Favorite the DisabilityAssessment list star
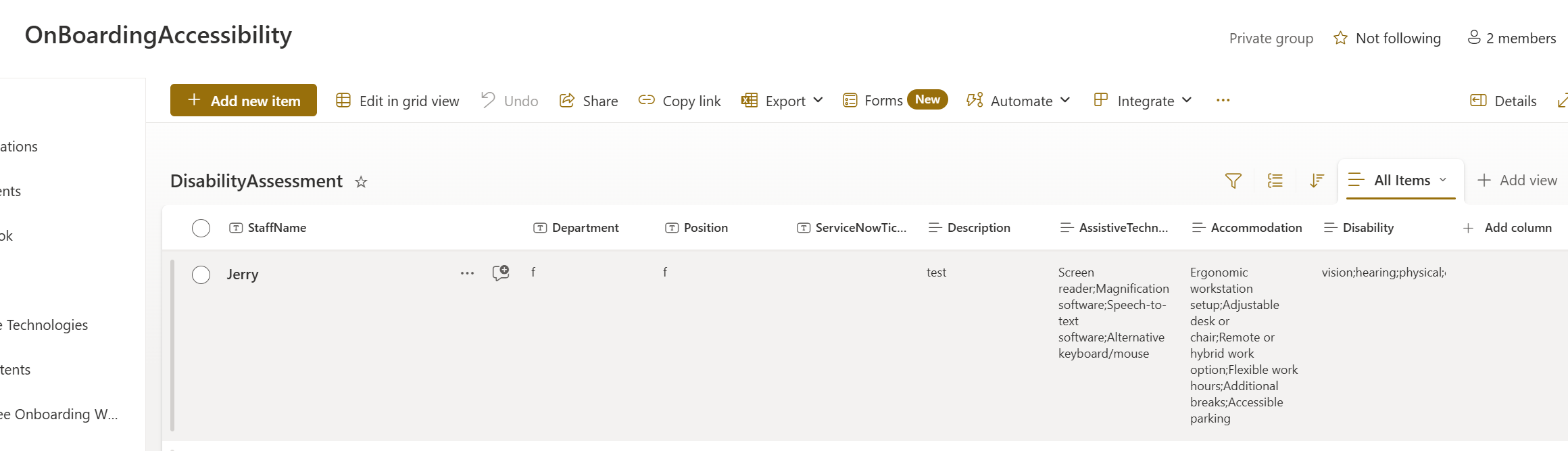Screen dimensions: 1568x451 pos(361,182)
